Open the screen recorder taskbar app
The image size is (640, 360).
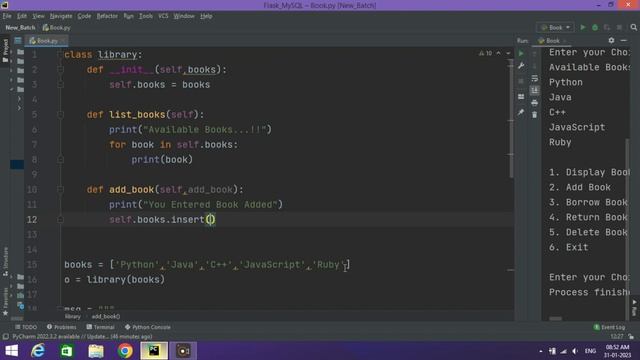183,351
